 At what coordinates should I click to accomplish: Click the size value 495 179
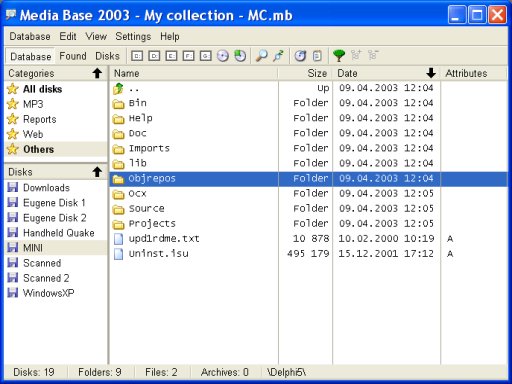coord(308,254)
